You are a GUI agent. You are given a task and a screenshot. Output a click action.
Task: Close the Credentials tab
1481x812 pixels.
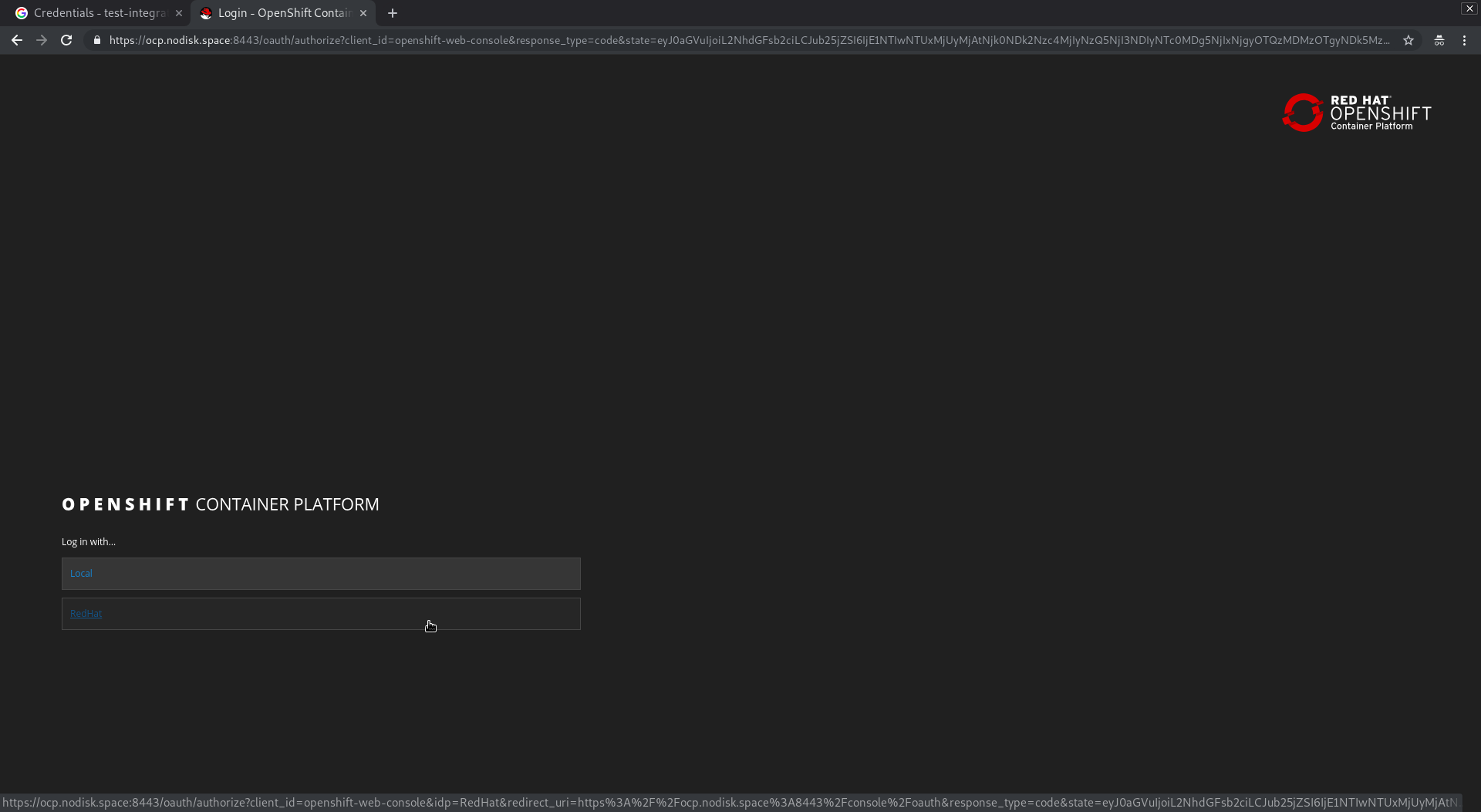pos(179,13)
